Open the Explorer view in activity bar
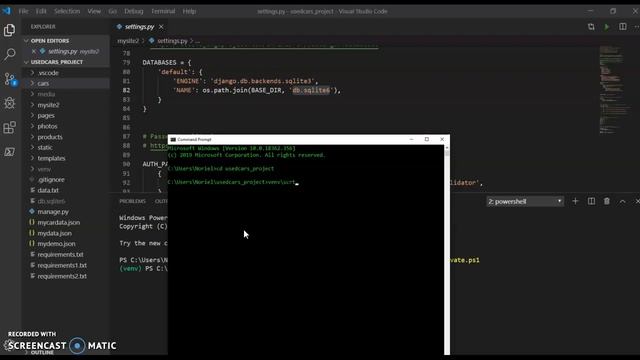Viewport: 640px width, 360px height. 9,30
